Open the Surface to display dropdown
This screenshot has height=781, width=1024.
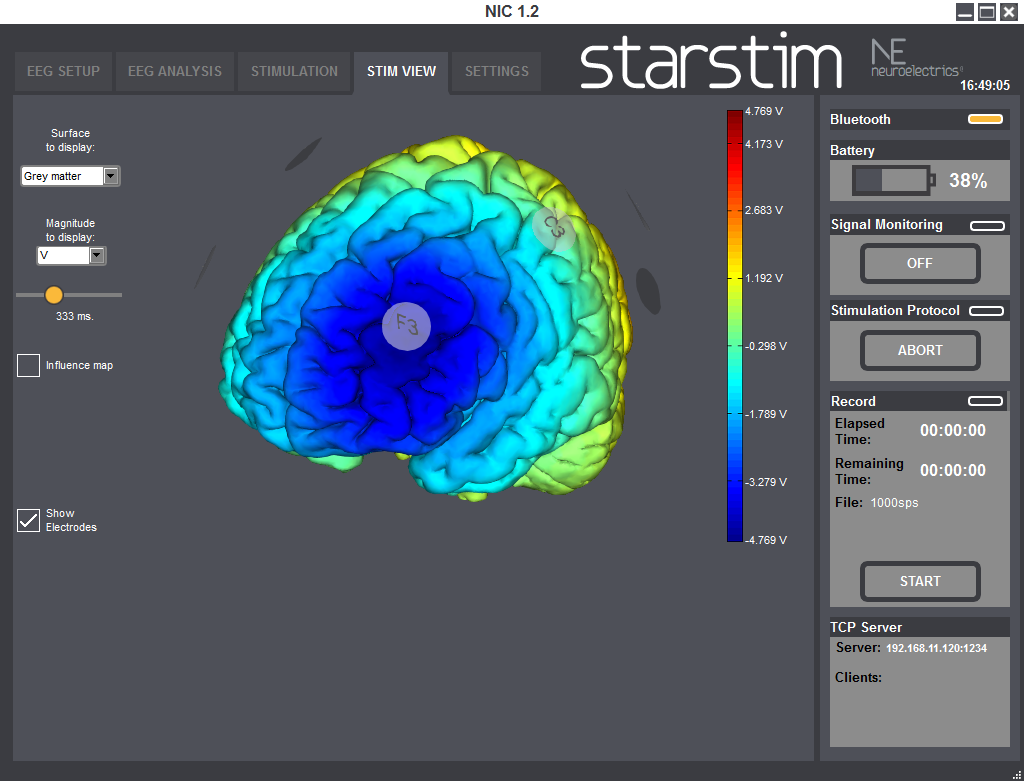pyautogui.click(x=70, y=176)
